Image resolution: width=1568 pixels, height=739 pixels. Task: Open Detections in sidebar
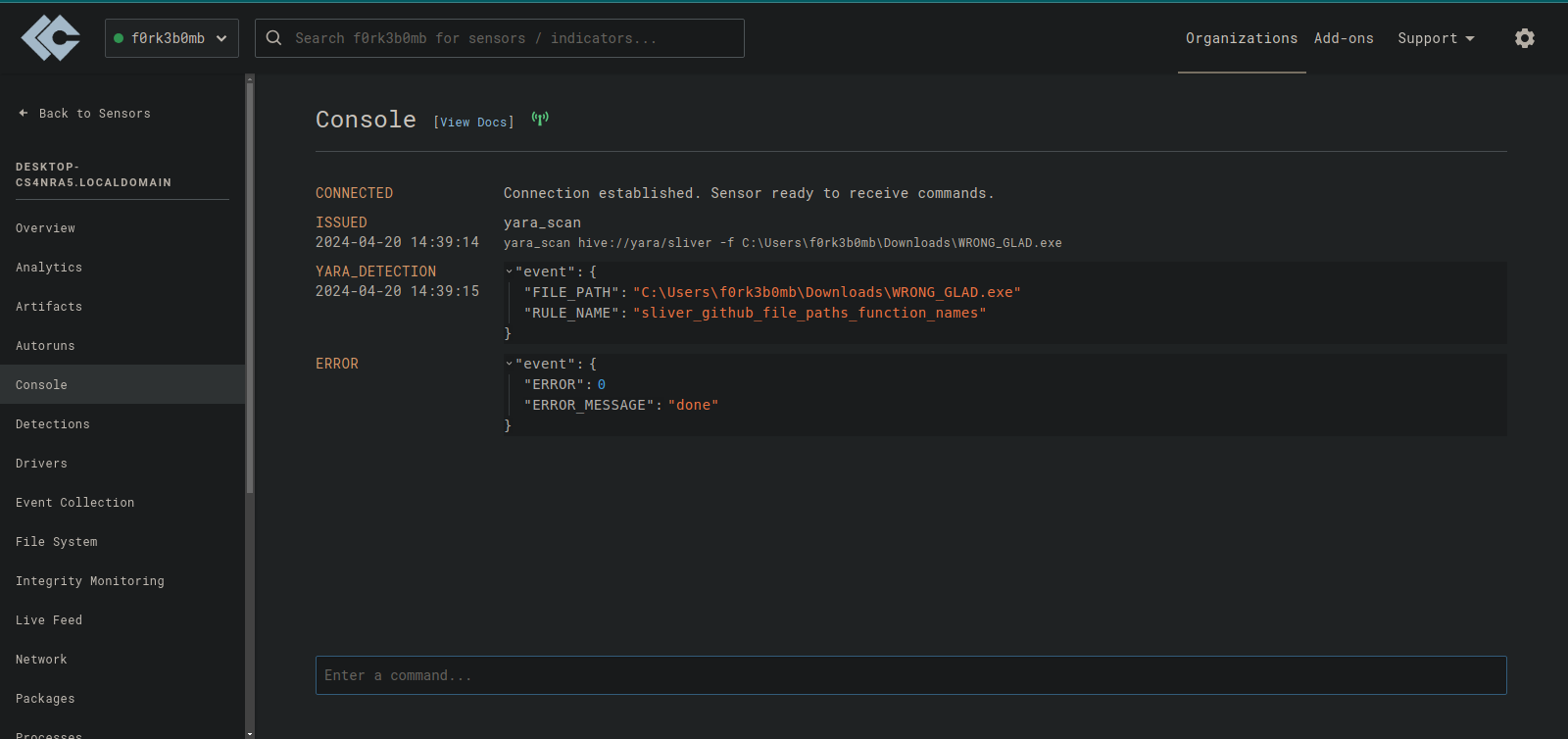53,424
